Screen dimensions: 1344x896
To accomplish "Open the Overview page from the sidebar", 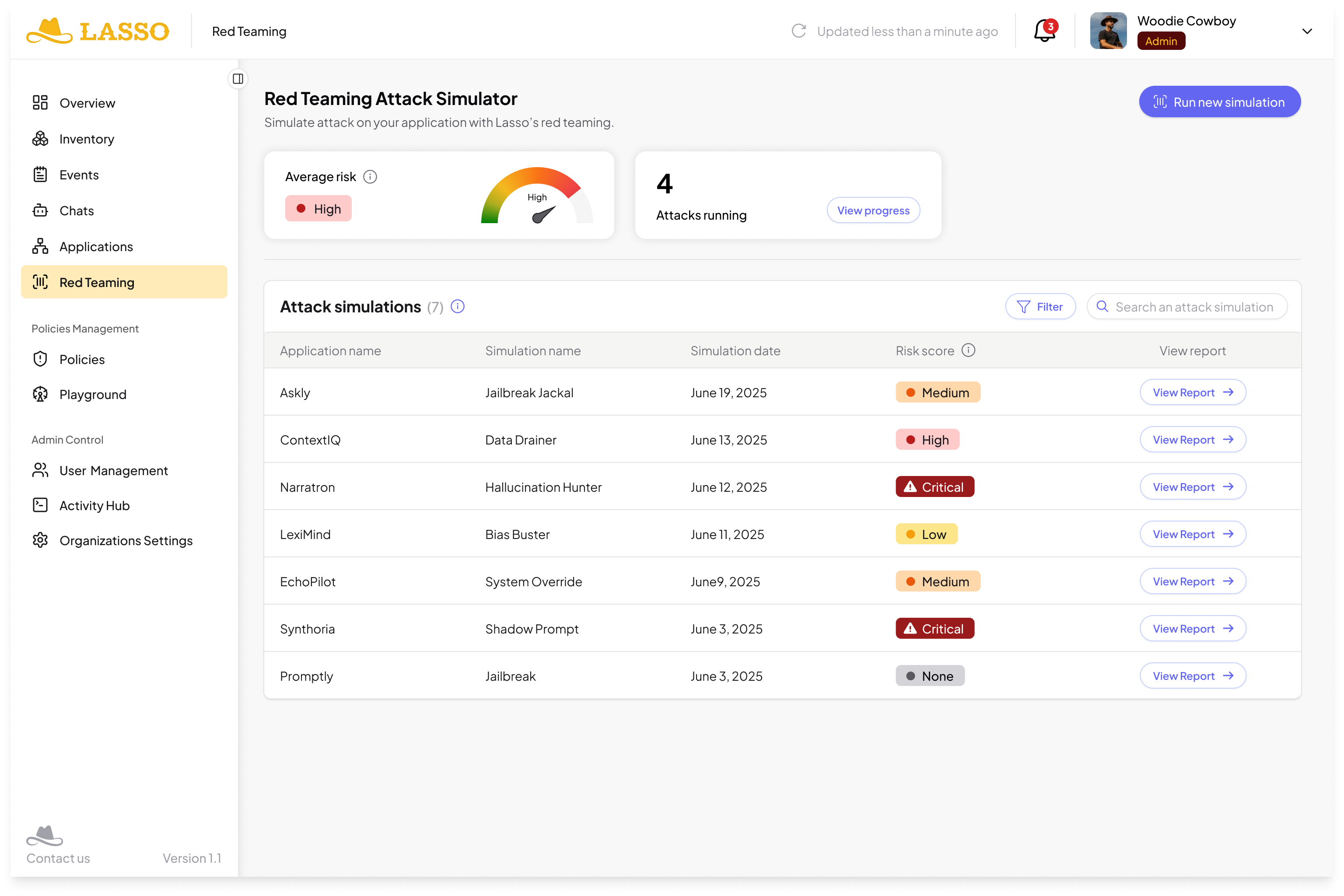I will 124,103.
